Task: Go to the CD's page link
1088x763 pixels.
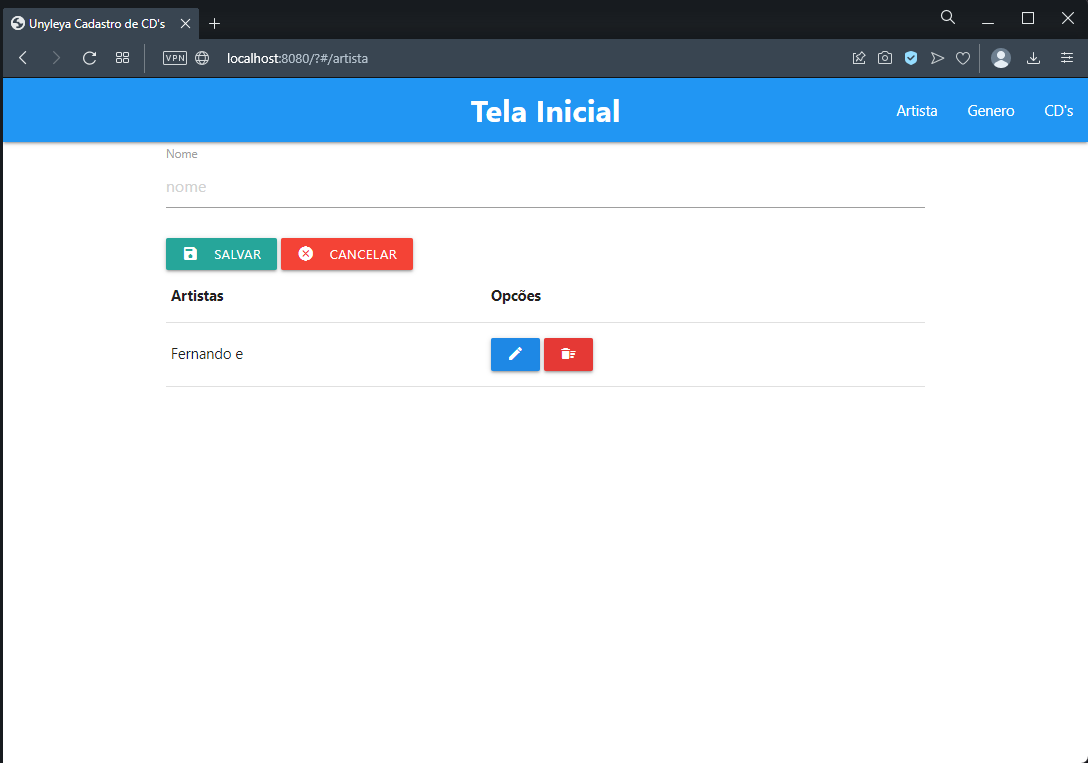Action: (1058, 111)
